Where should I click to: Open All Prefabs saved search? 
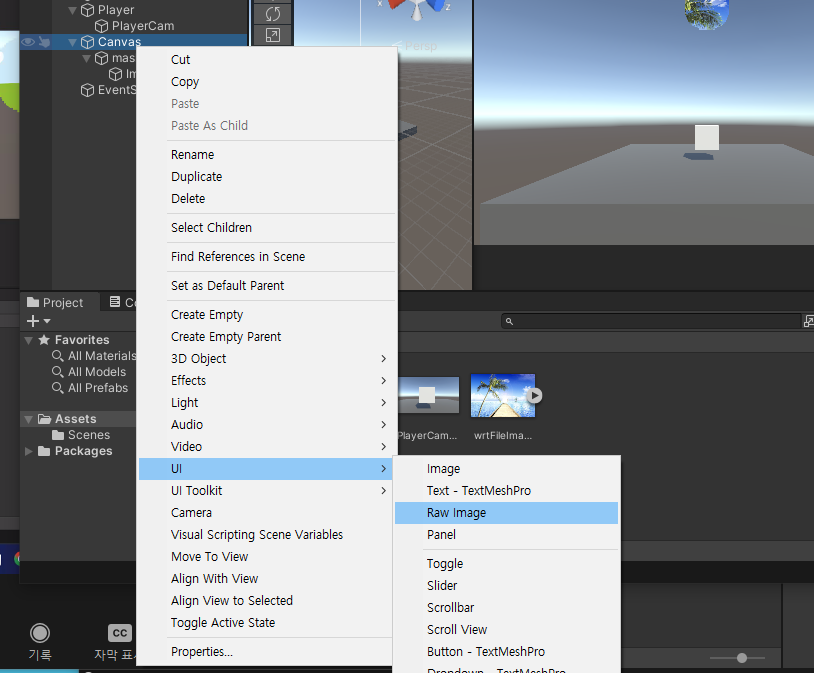tap(90, 388)
